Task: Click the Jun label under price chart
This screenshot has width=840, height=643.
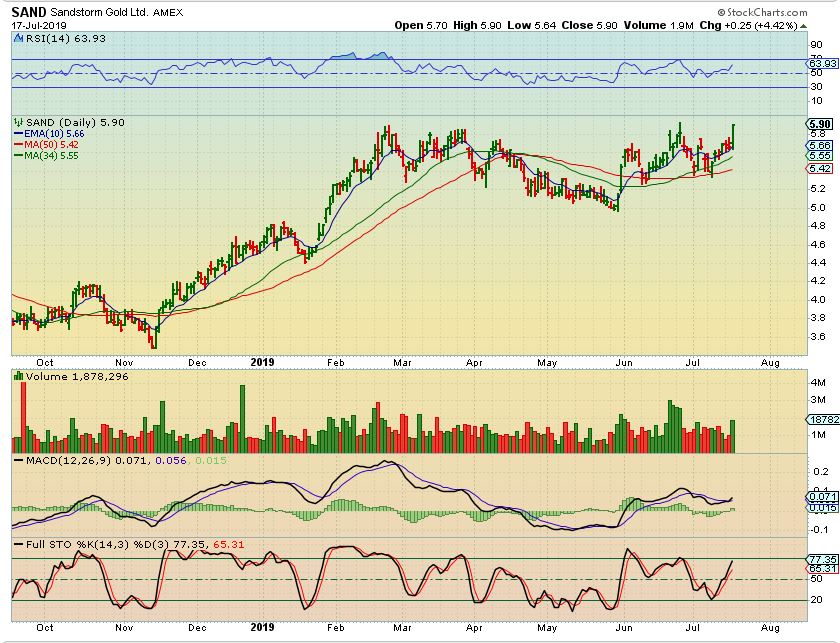Action: [624, 363]
